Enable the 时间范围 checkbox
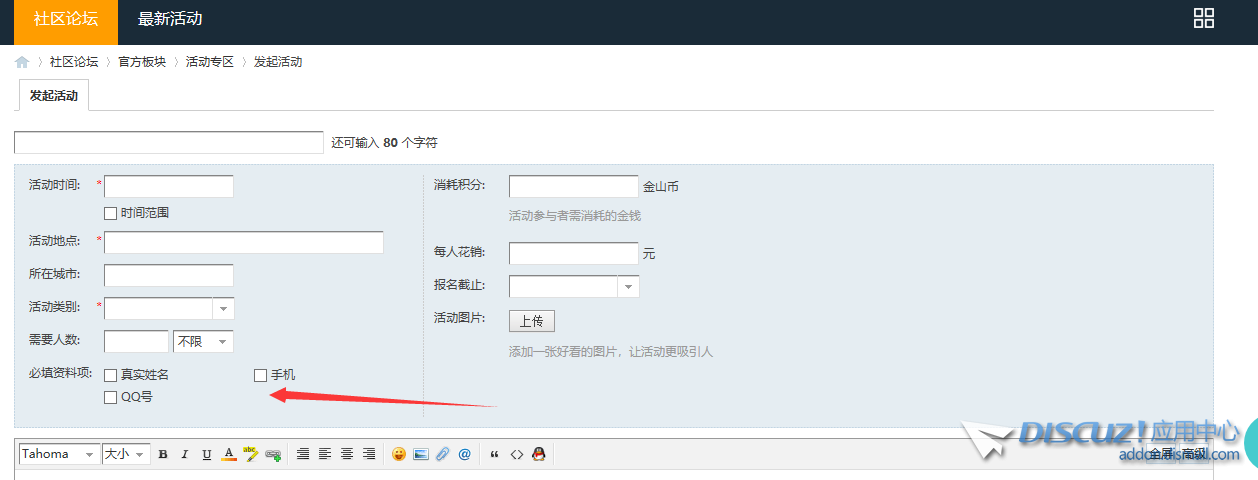The height and width of the screenshot is (480, 1258). click(111, 213)
